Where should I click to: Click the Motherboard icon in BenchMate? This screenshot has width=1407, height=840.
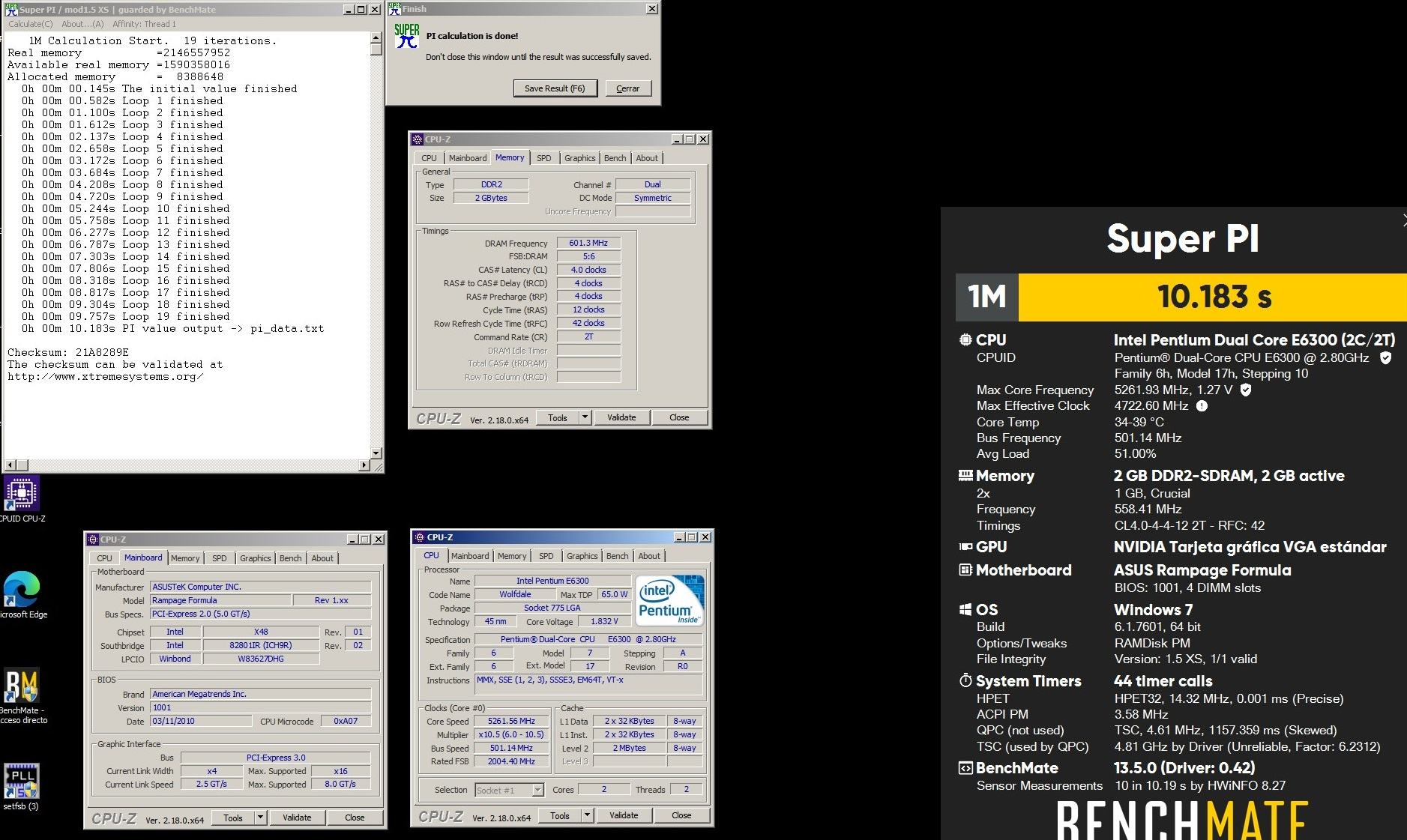(965, 570)
